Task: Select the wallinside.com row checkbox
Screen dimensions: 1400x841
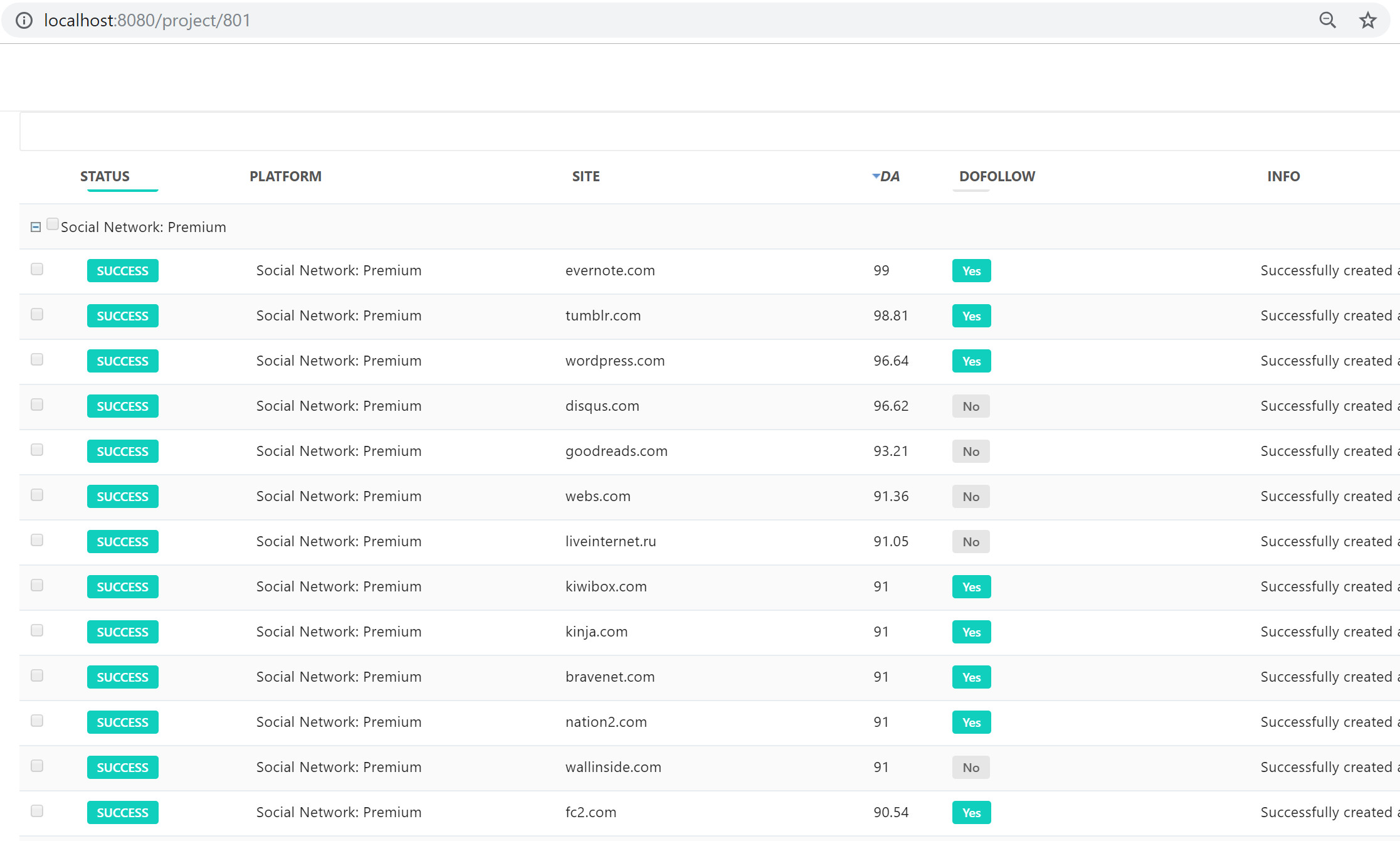Action: (x=37, y=766)
